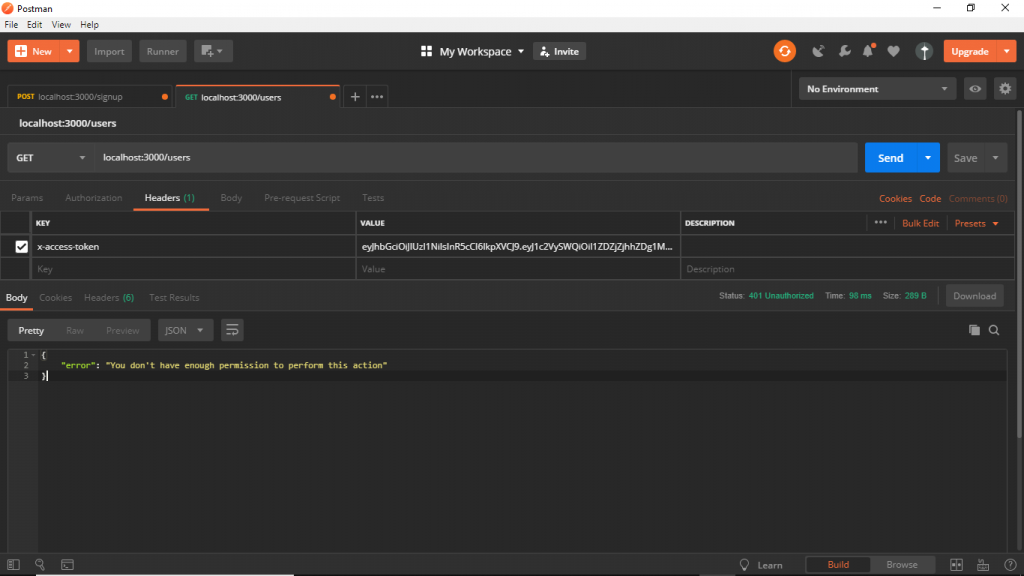Expand the Upgrade dropdown arrow
Screen dimensions: 1024x576
click(1006, 51)
